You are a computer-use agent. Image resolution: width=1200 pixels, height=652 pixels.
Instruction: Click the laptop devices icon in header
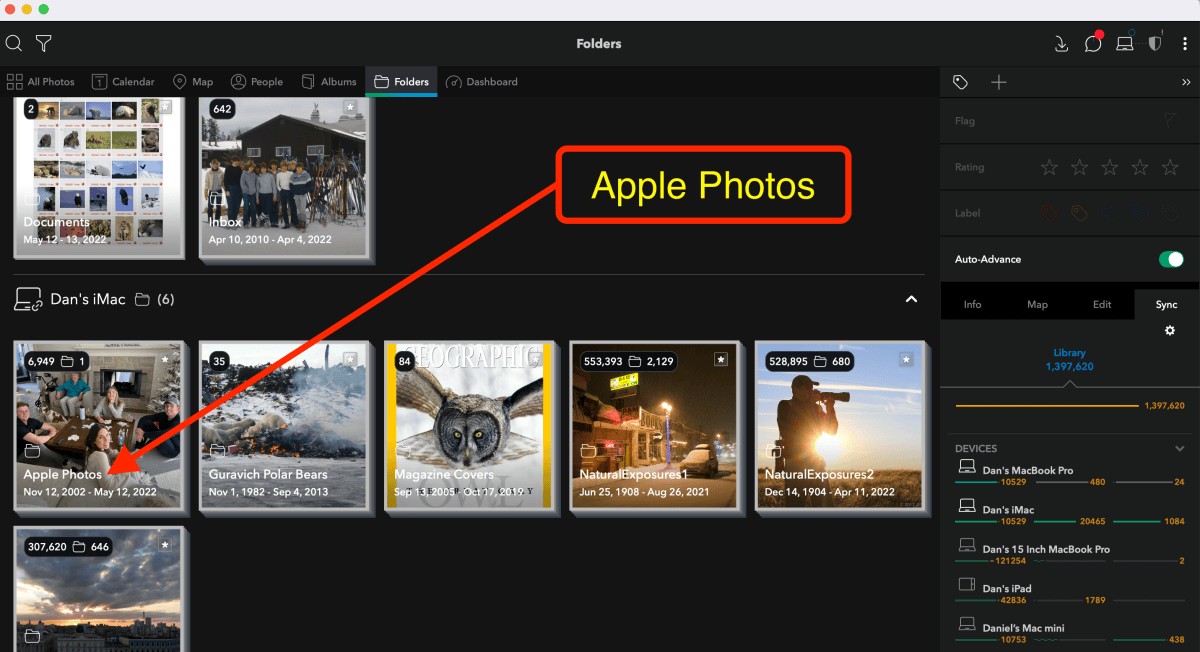[x=1125, y=43]
